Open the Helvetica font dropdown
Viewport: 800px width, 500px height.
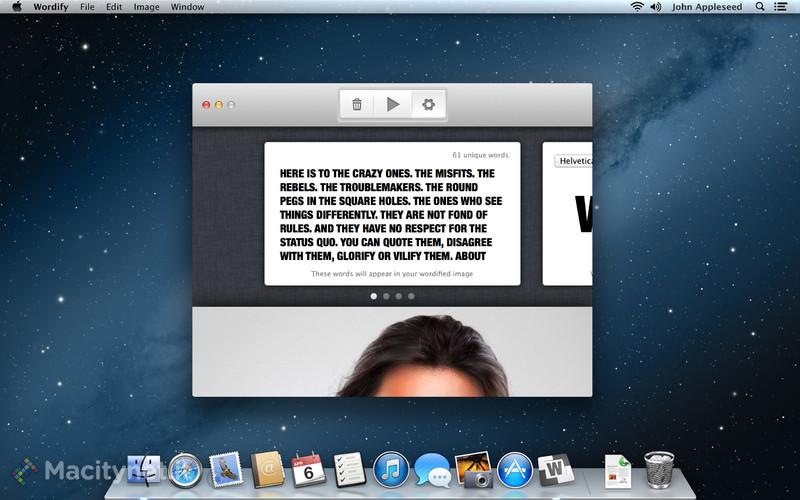point(574,160)
